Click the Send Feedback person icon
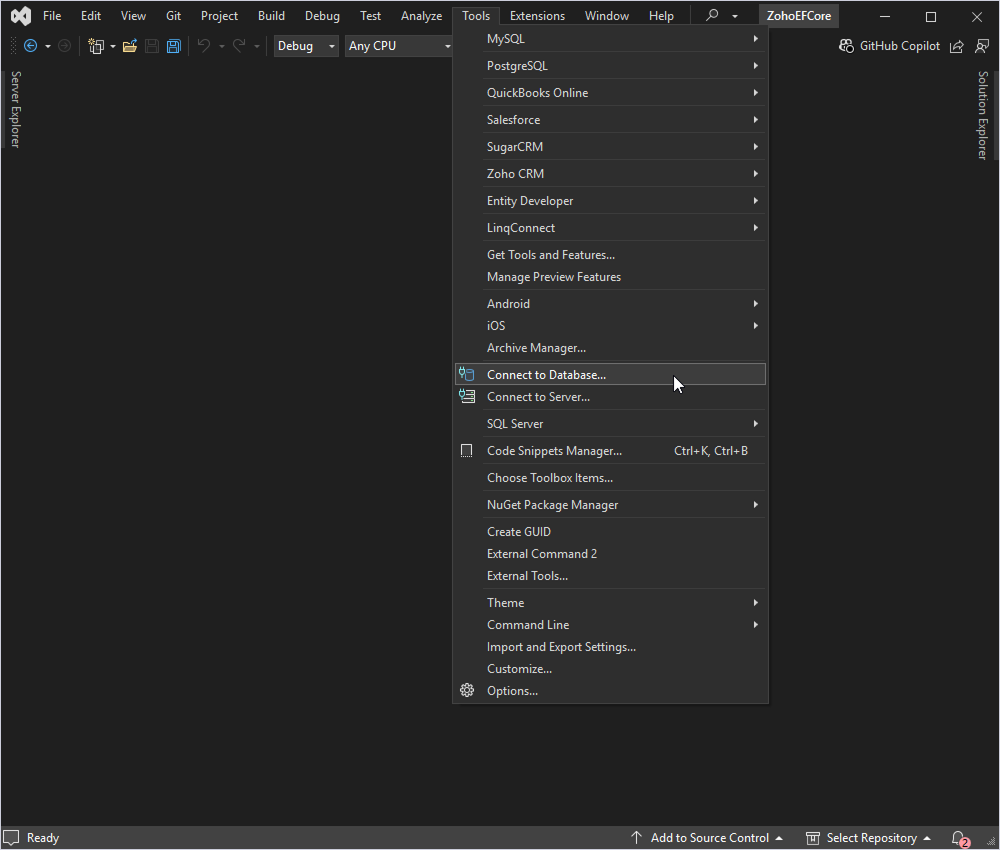1000x850 pixels. [x=982, y=46]
